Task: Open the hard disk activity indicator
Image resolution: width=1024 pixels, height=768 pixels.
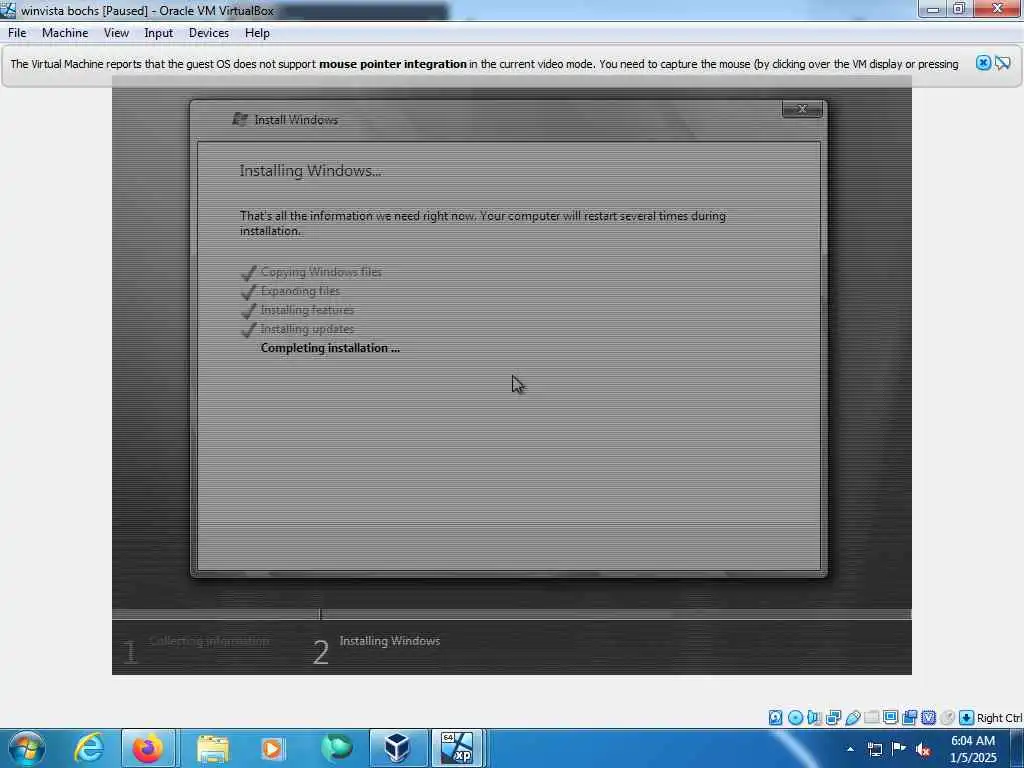Action: tap(775, 718)
